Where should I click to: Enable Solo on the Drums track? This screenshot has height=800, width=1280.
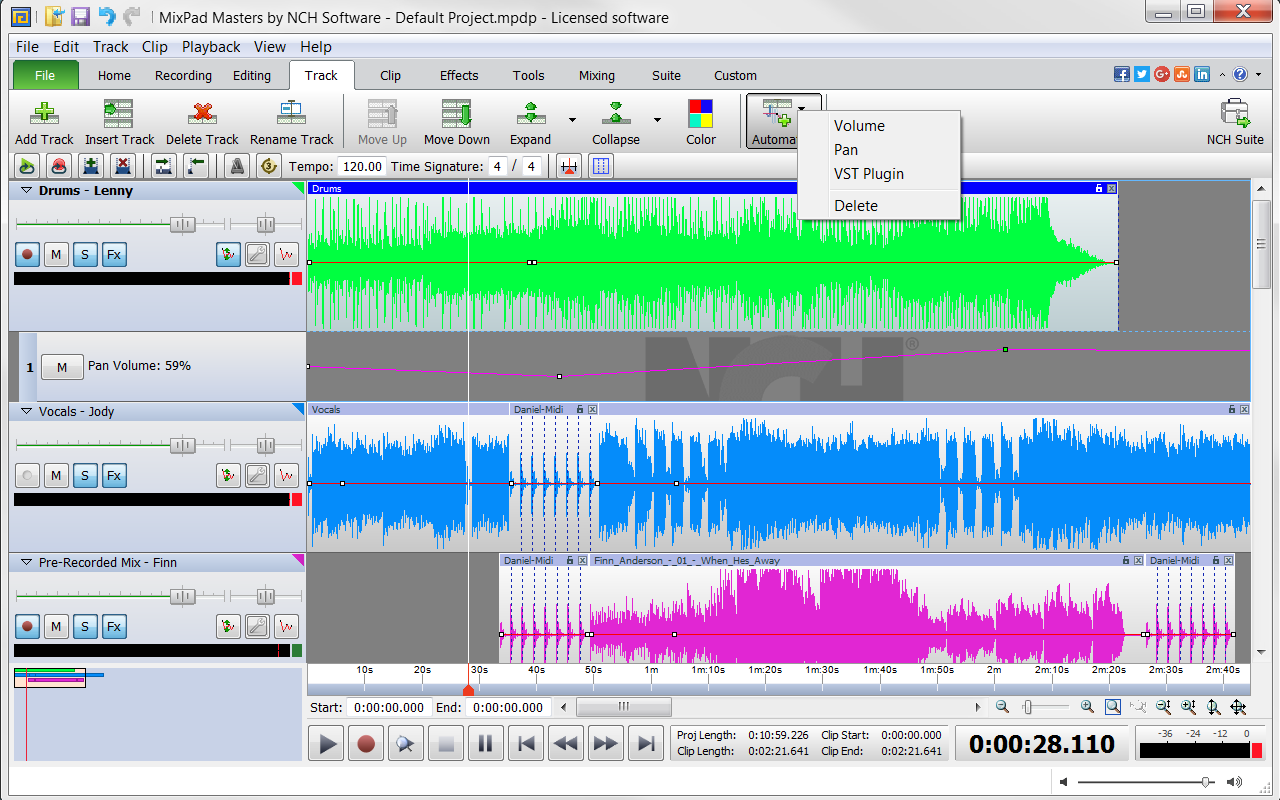point(85,254)
